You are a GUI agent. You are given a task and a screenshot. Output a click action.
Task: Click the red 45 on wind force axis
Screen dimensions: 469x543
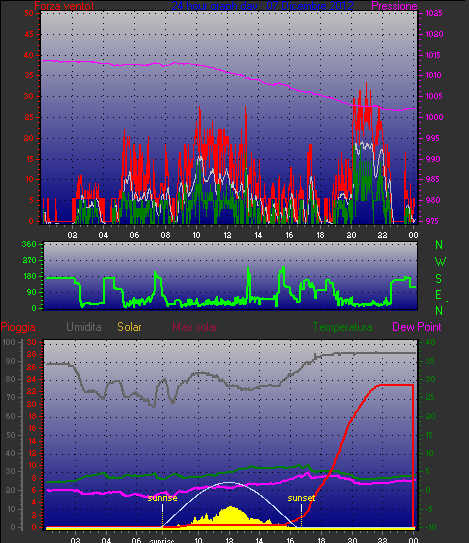(29, 34)
